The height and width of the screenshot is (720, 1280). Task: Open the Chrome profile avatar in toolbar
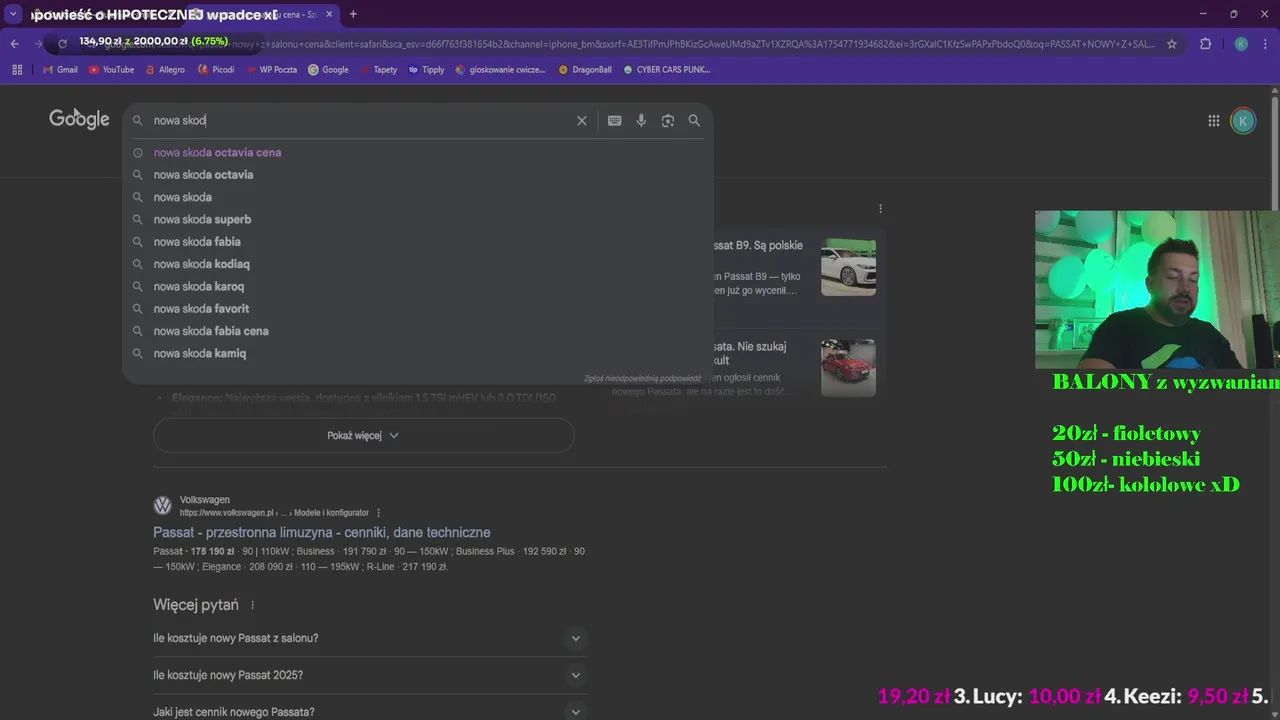point(1241,44)
